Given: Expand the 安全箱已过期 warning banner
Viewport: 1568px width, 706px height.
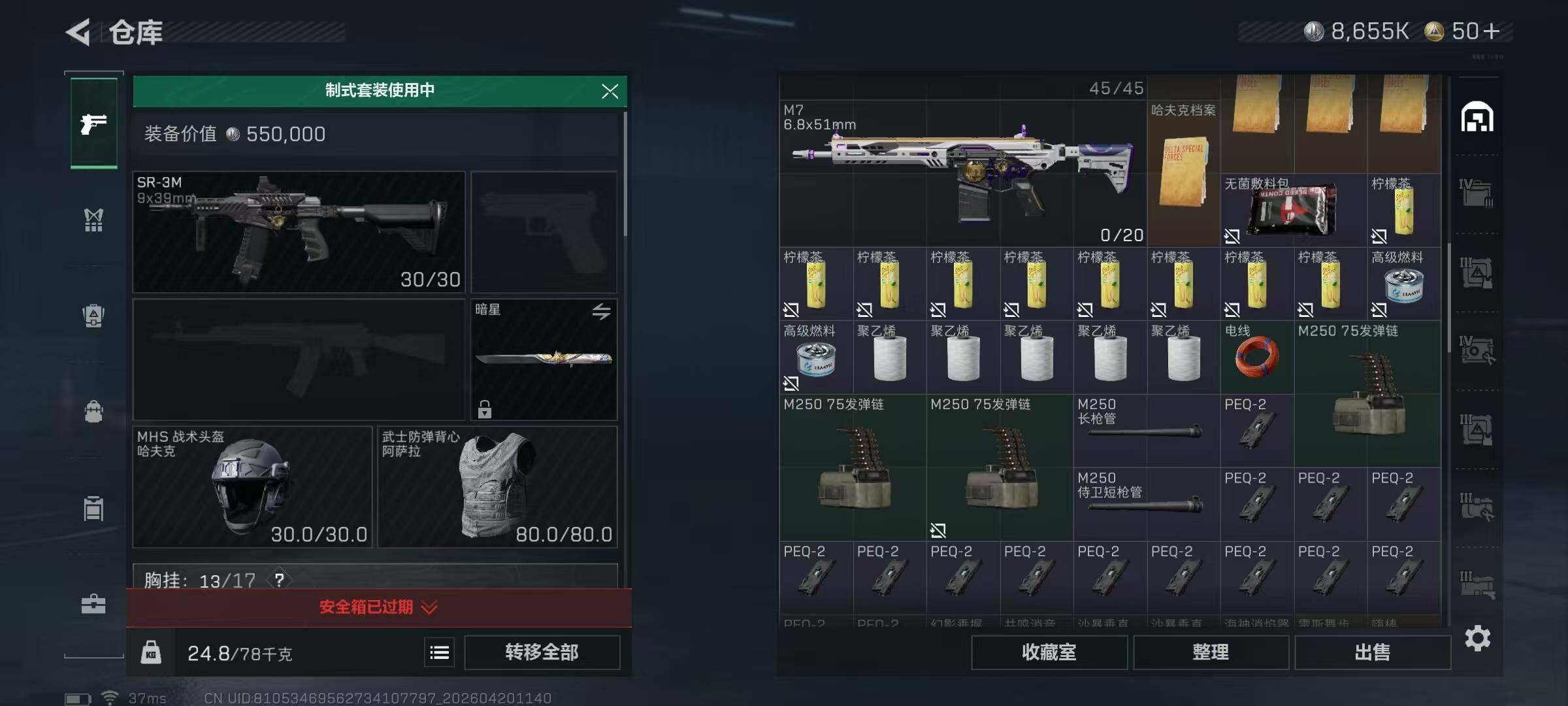Looking at the screenshot, I should tap(379, 607).
